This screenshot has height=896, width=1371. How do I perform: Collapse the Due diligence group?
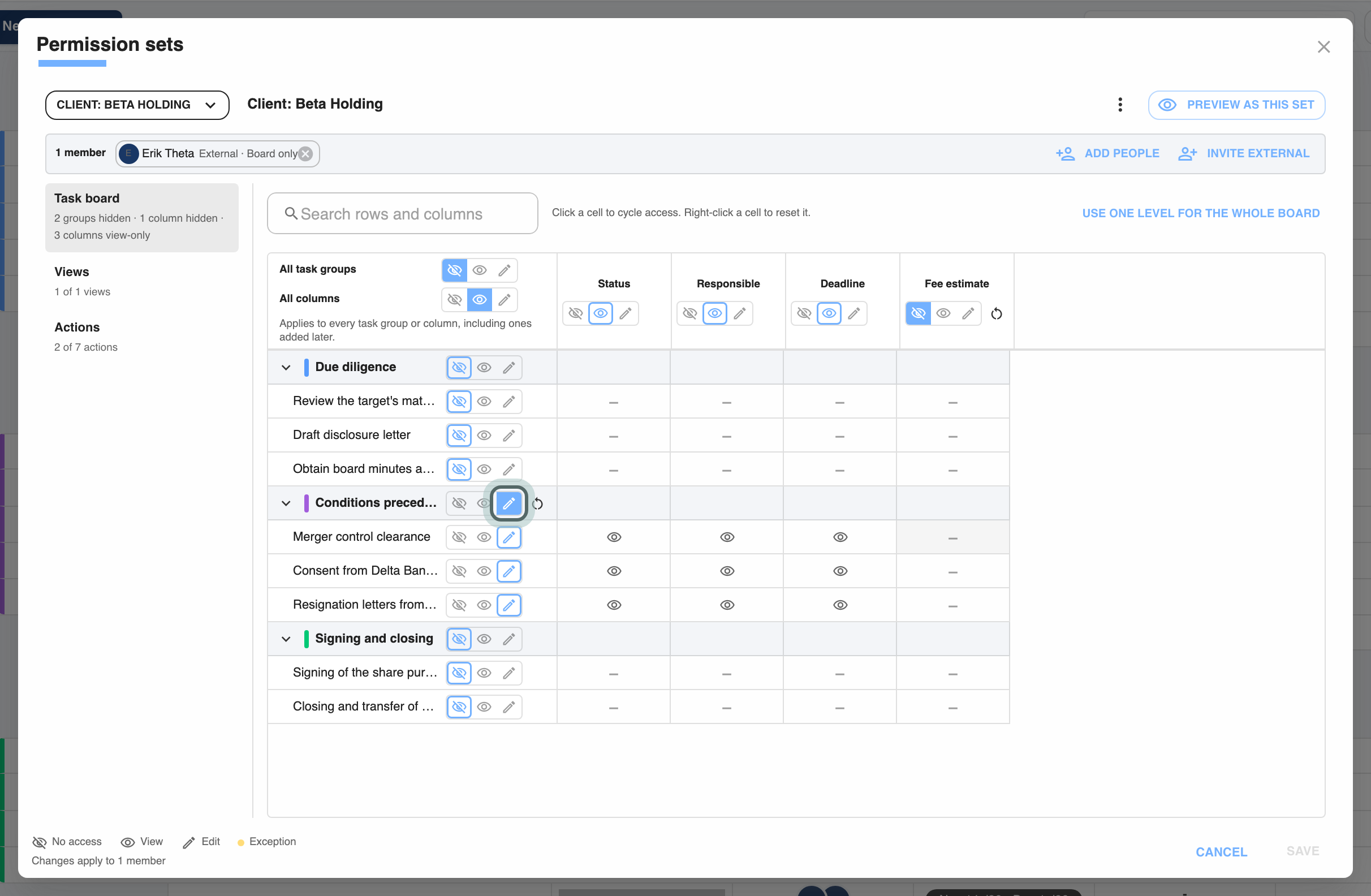click(286, 368)
